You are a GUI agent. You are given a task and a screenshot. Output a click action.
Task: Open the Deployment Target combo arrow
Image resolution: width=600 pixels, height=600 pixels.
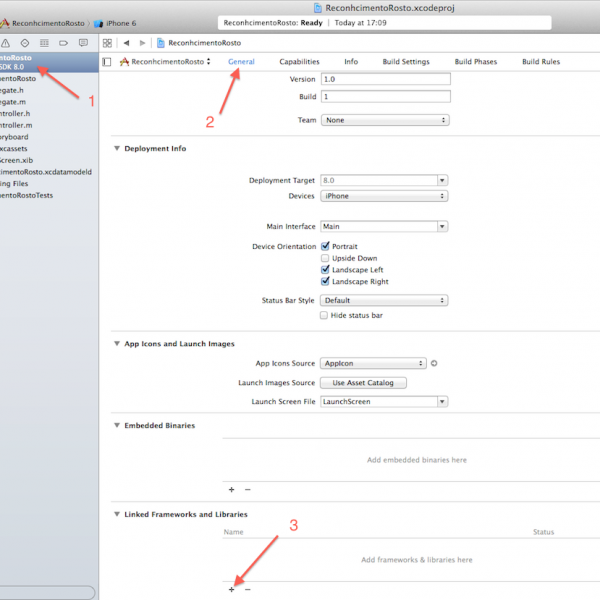coord(442,180)
